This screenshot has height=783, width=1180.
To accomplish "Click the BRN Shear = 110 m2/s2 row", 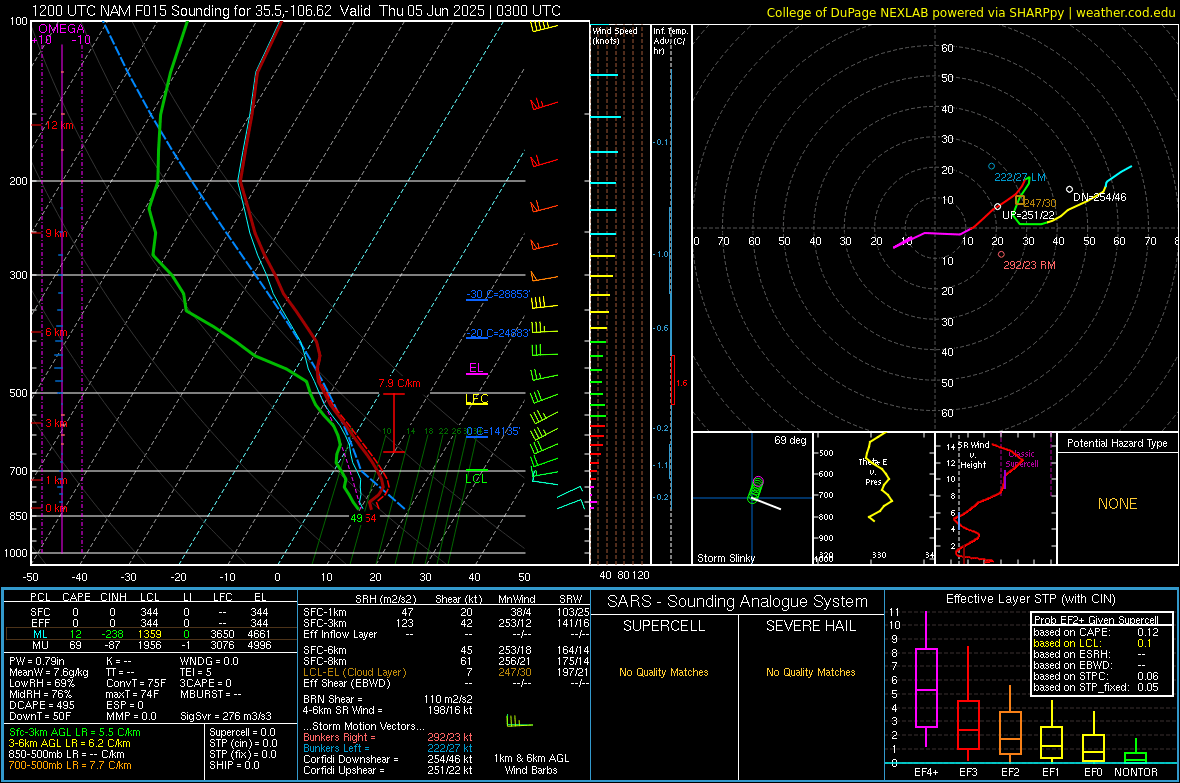I will (x=388, y=699).
